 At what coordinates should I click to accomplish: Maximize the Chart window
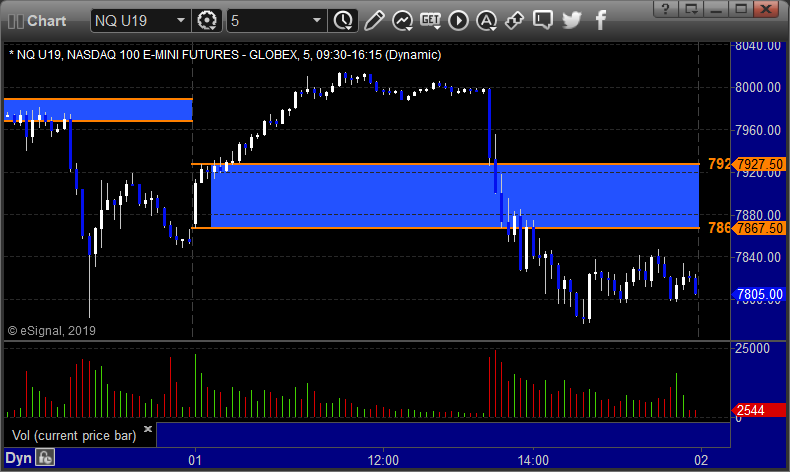coord(741,9)
